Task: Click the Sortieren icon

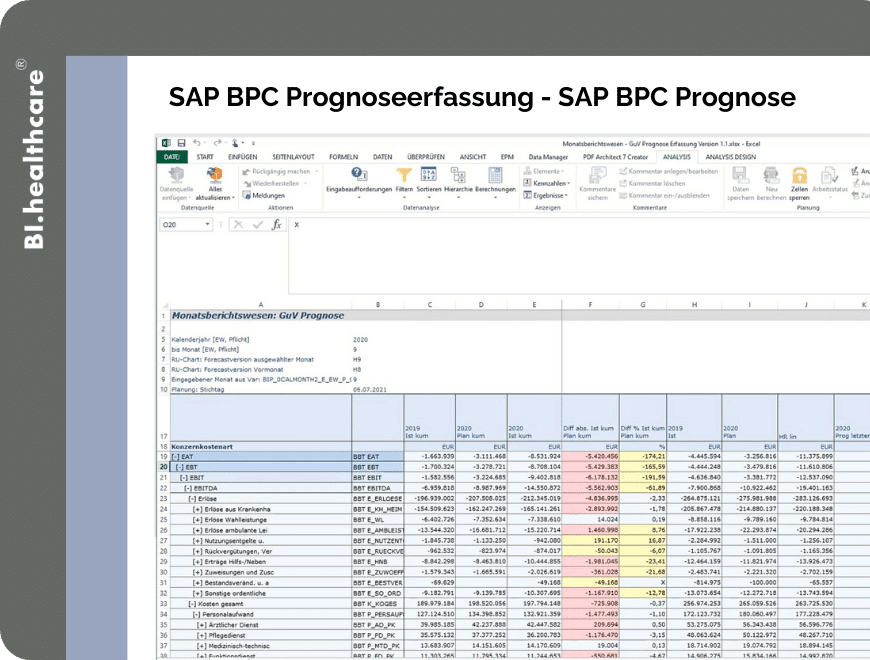Action: pyautogui.click(x=429, y=175)
